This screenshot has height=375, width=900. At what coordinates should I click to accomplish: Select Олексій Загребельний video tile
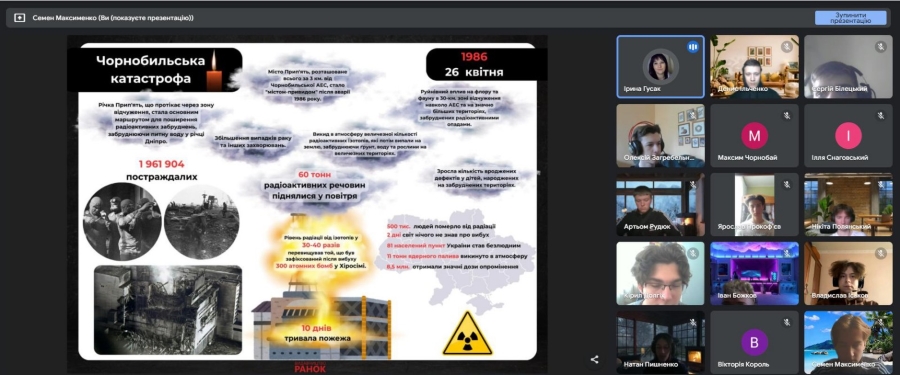click(660, 136)
